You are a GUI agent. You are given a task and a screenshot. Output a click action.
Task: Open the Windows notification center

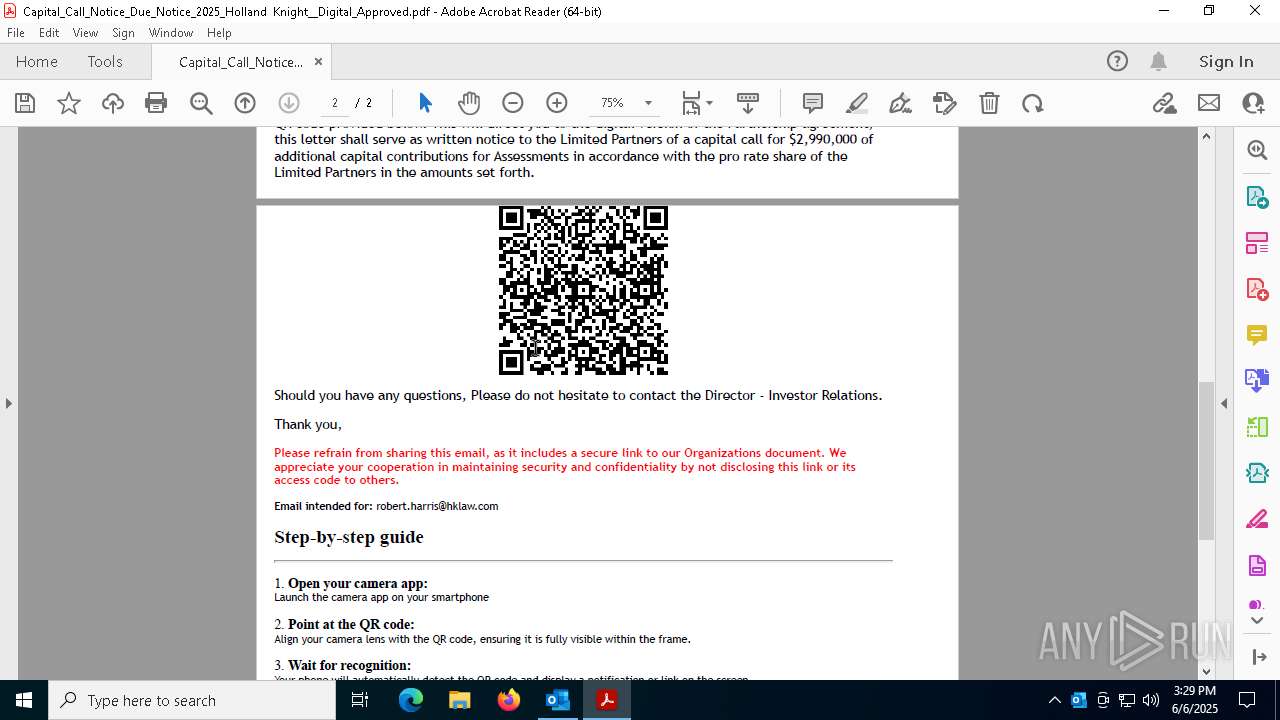(1247, 700)
